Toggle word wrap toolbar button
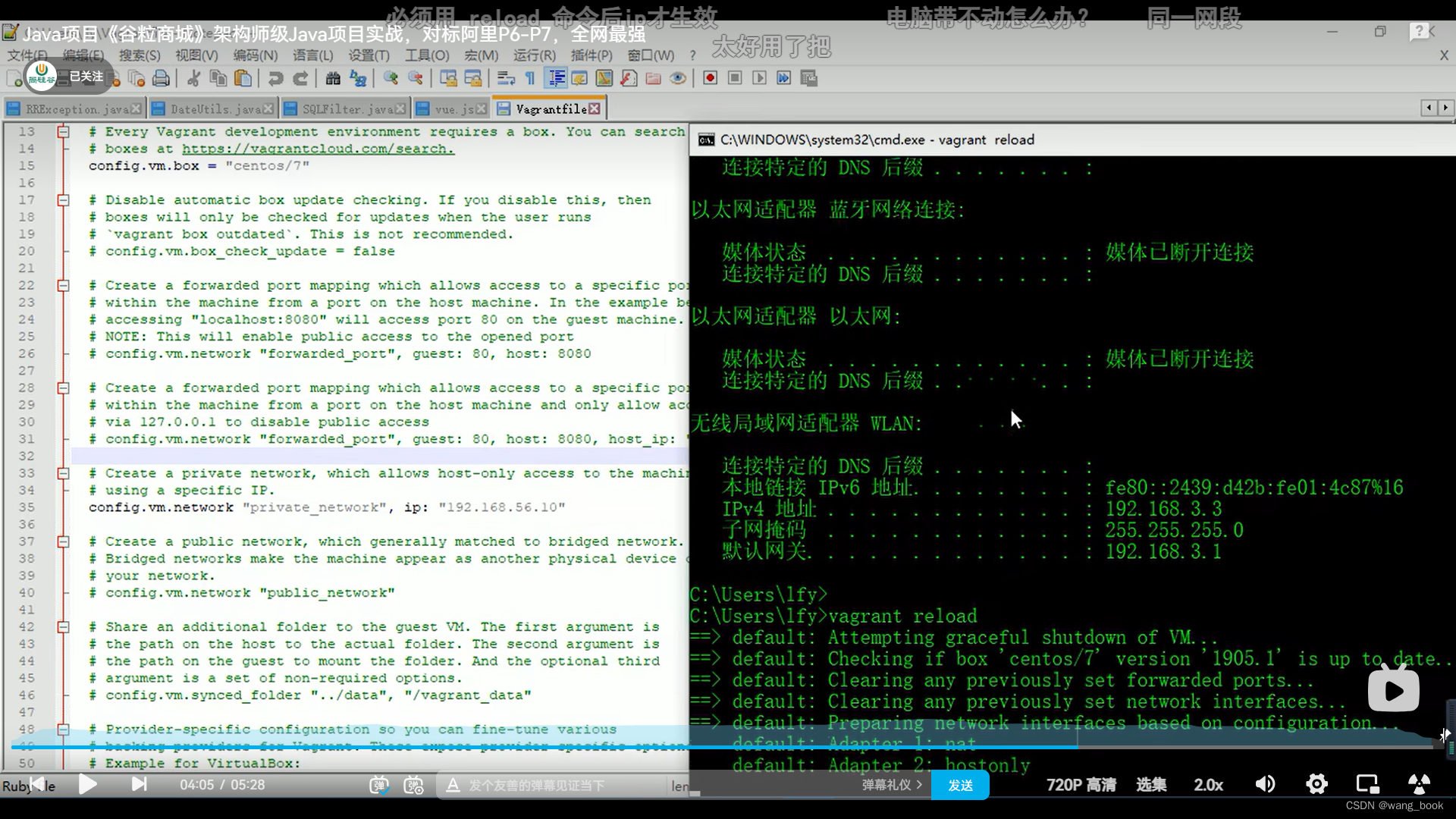This screenshot has width=1456, height=819. (506, 78)
